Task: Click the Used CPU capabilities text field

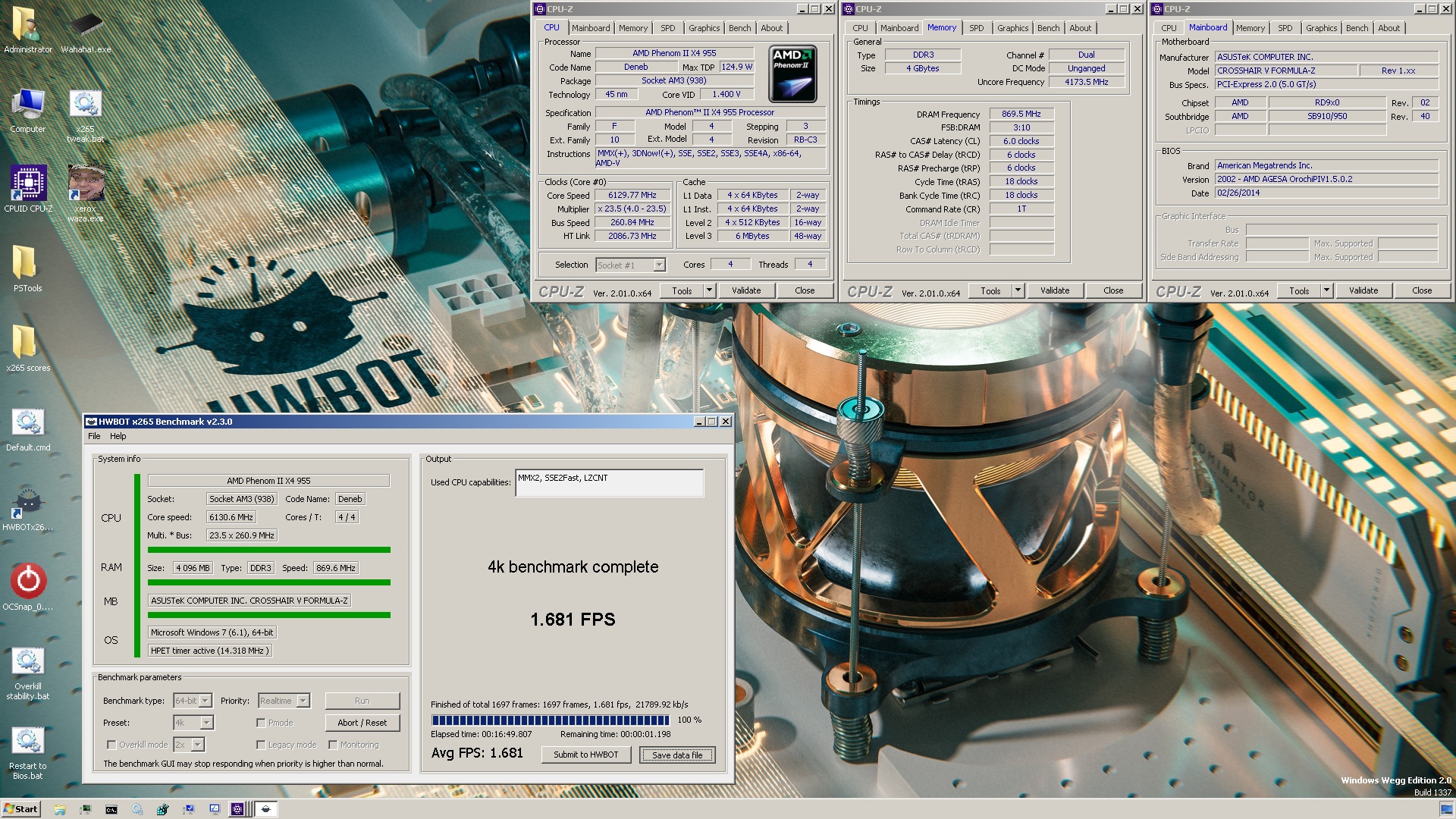Action: click(610, 483)
